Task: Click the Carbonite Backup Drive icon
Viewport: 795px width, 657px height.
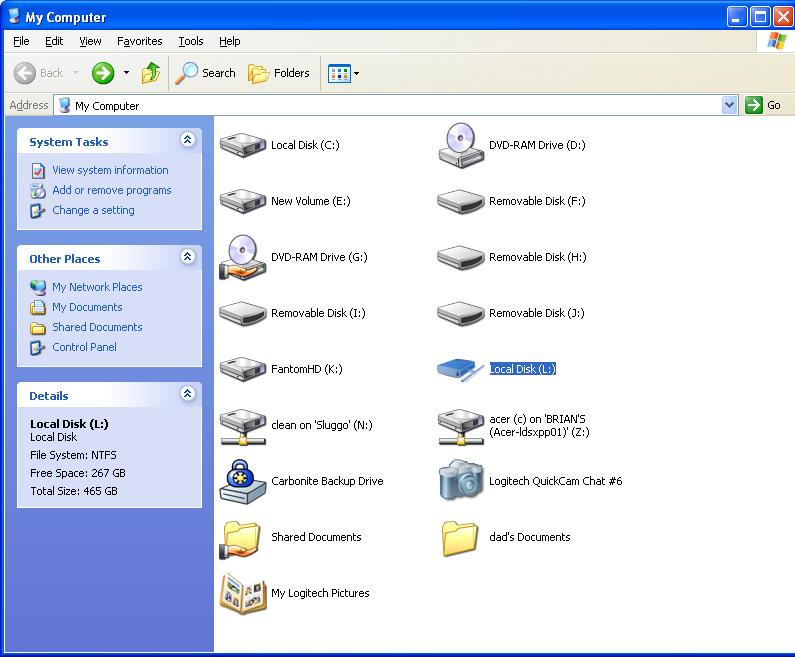Action: [242, 481]
